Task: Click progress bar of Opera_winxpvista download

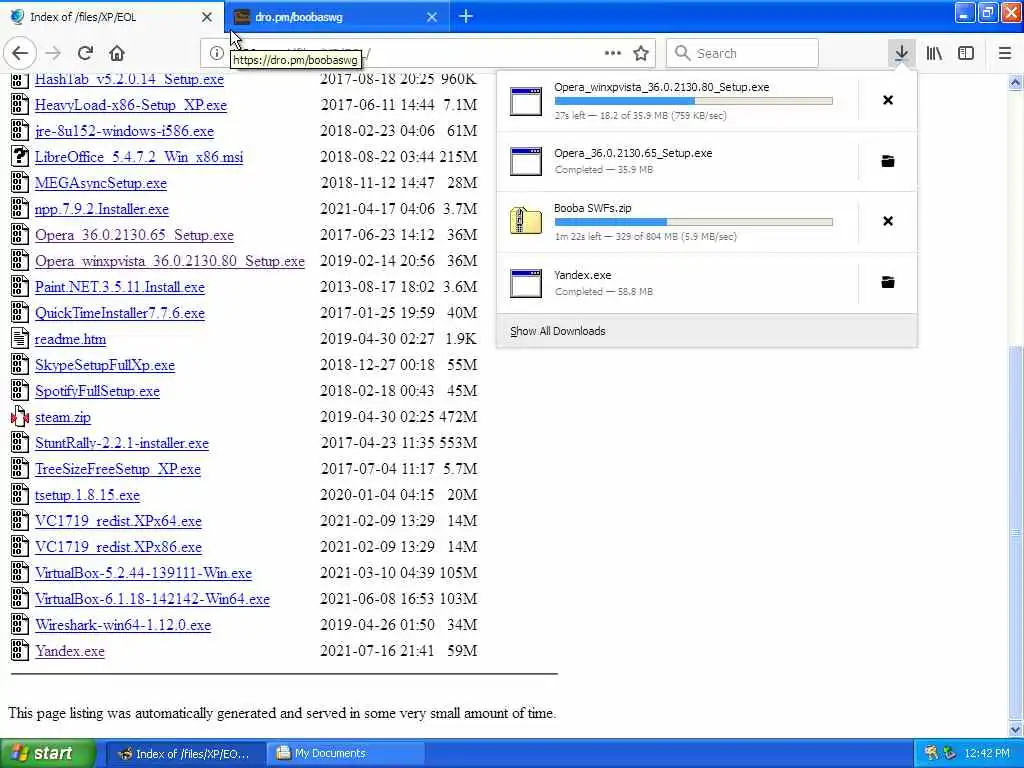Action: (694, 101)
